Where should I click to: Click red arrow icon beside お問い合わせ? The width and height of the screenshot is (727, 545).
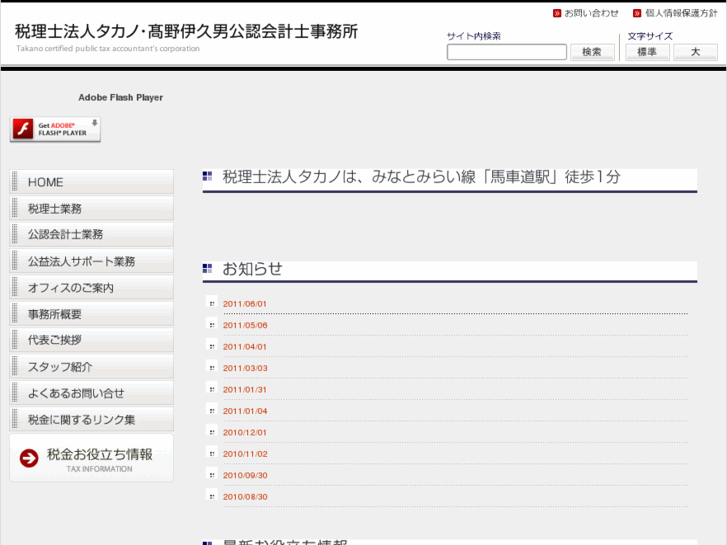click(557, 13)
